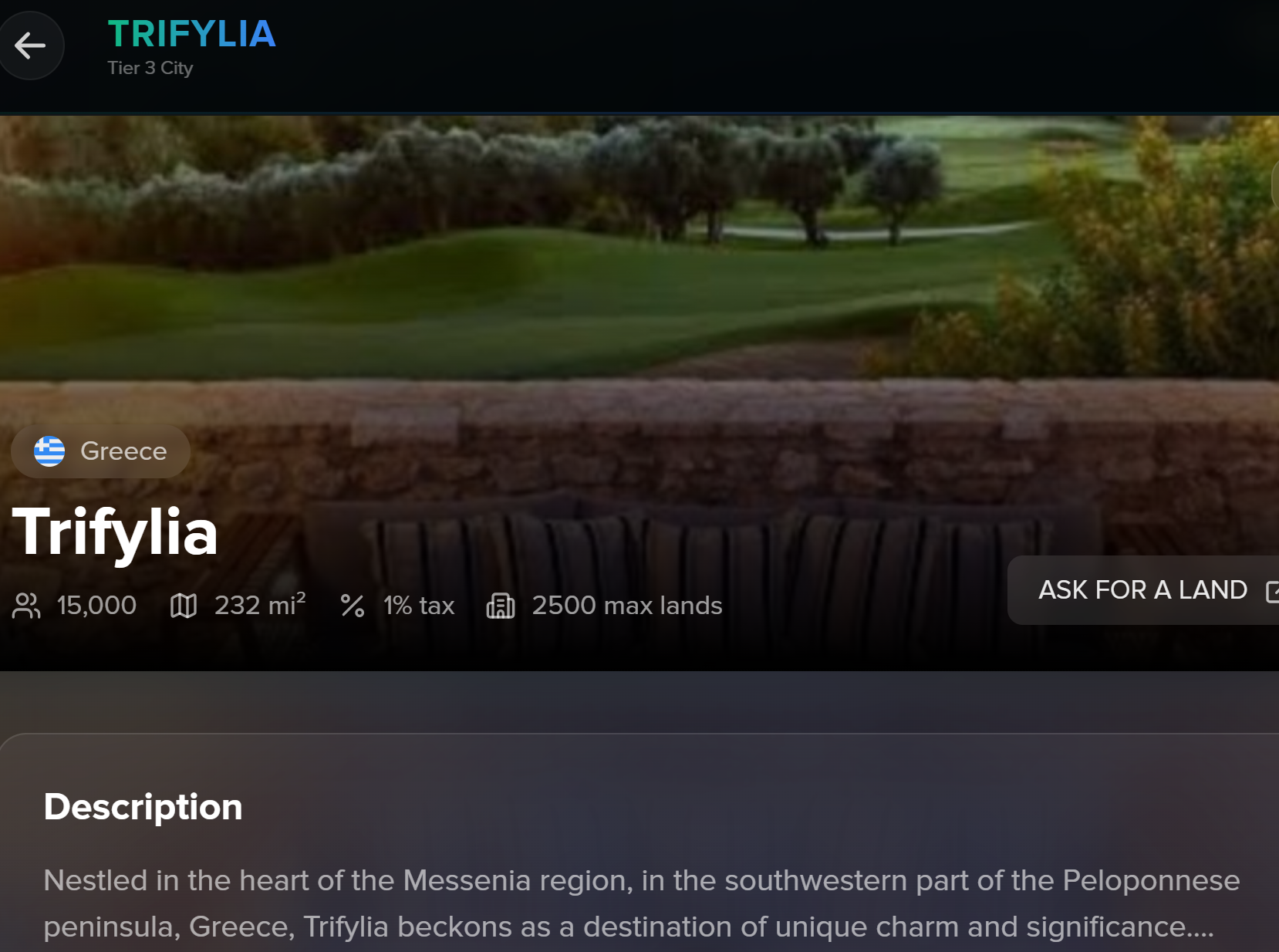Click the 15,000 population value
Viewport: 1279px width, 952px height.
tap(96, 606)
